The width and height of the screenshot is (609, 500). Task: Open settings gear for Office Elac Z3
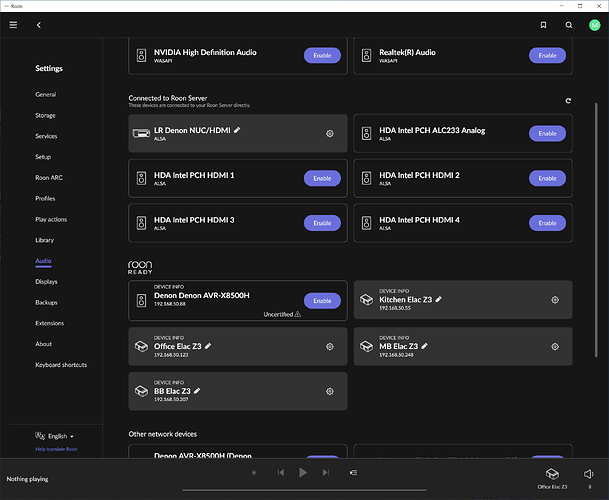click(330, 347)
